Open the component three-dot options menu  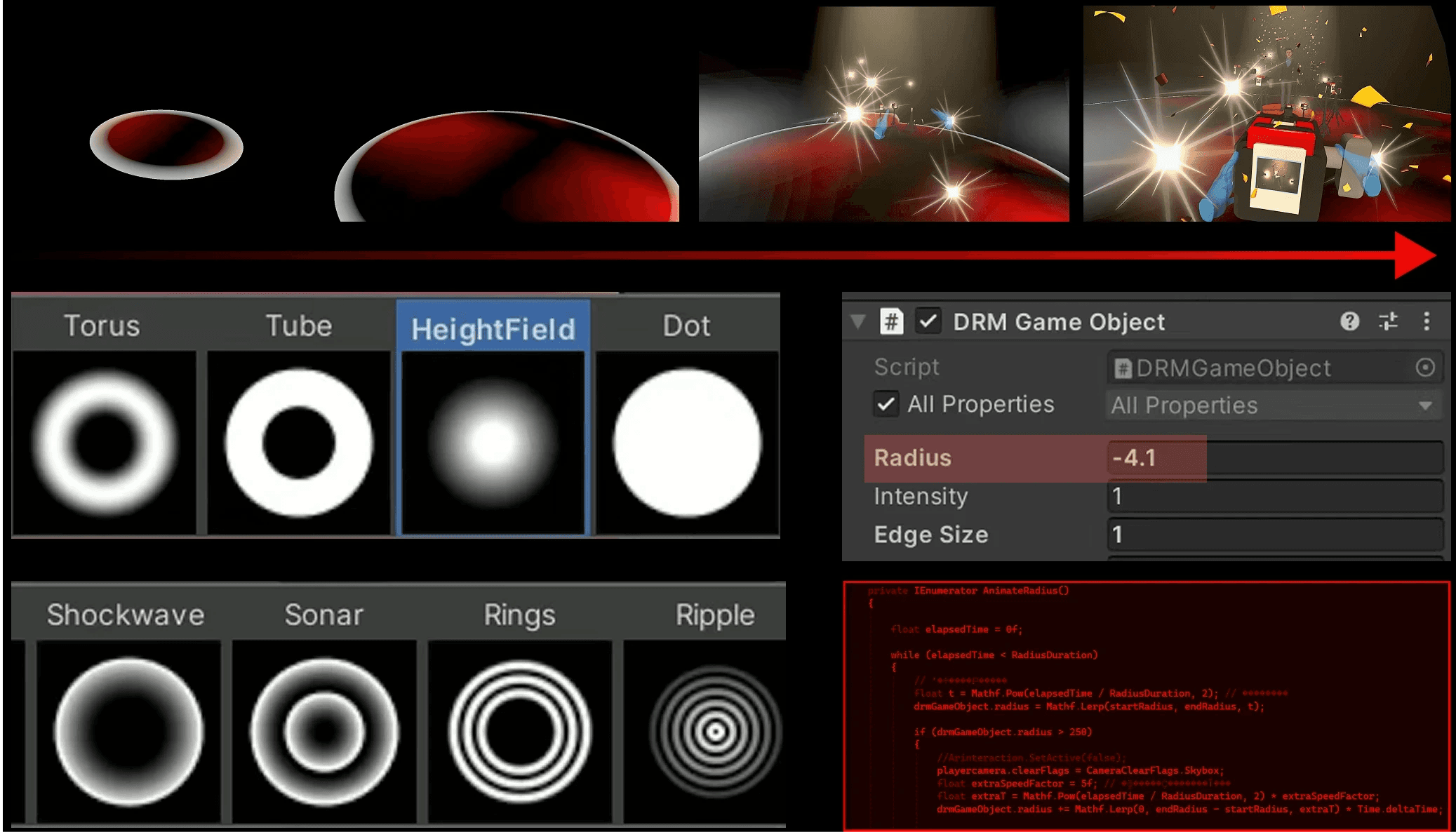(x=1427, y=321)
